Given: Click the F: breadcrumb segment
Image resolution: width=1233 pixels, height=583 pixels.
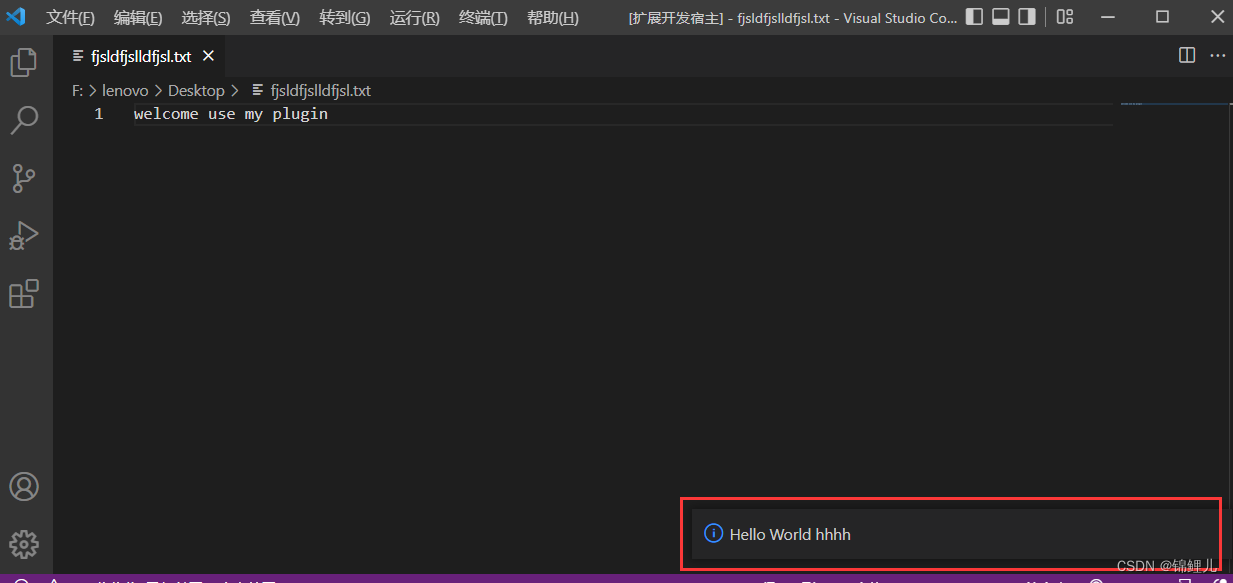Looking at the screenshot, I should (78, 90).
